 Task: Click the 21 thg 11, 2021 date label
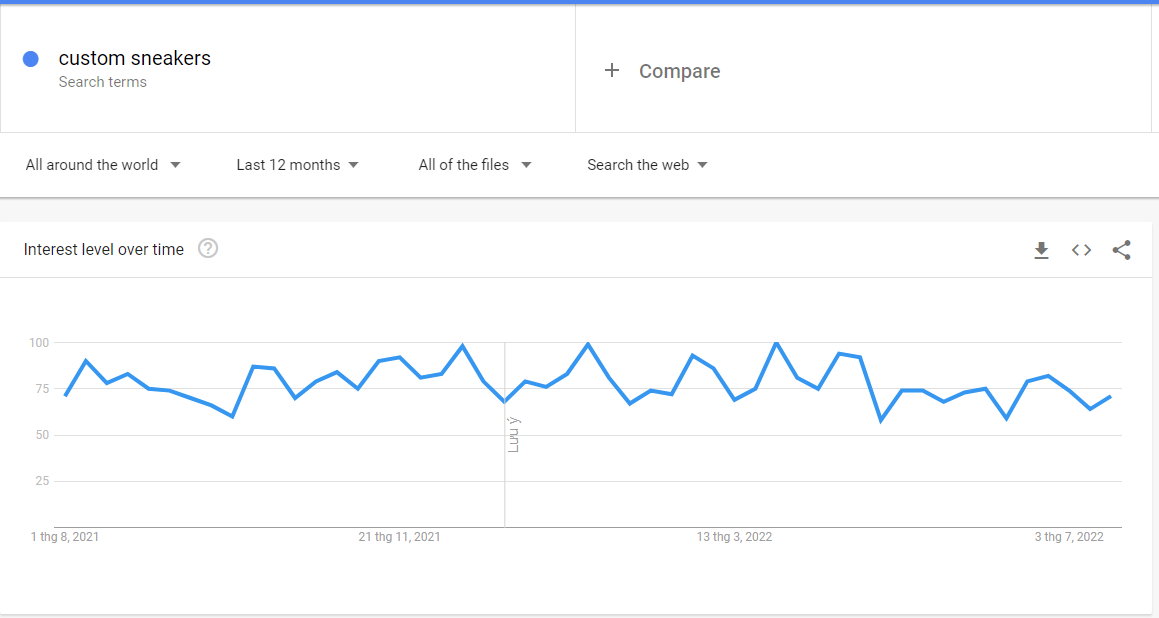399,537
